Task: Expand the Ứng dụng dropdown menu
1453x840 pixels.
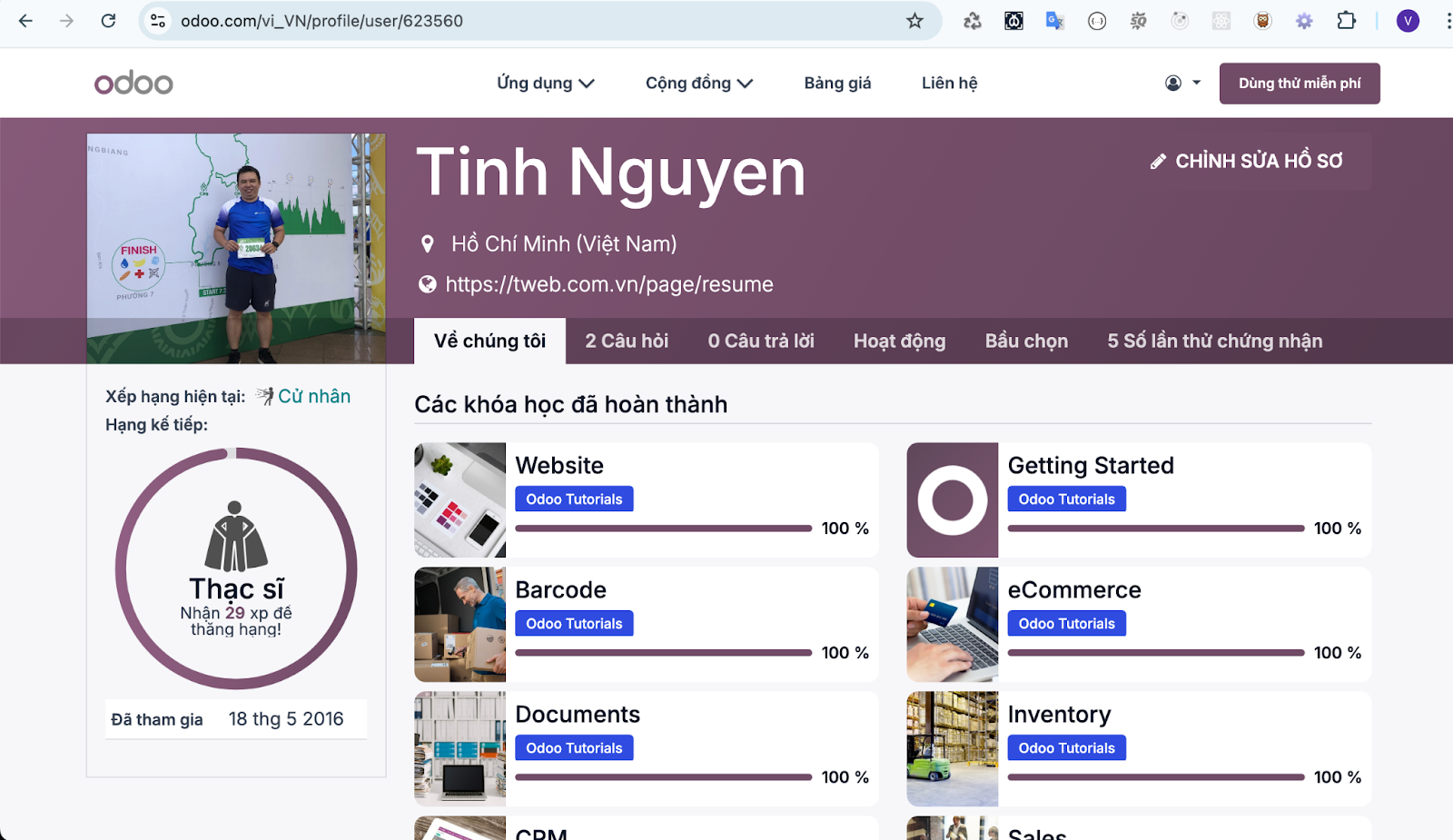Action: click(x=545, y=83)
